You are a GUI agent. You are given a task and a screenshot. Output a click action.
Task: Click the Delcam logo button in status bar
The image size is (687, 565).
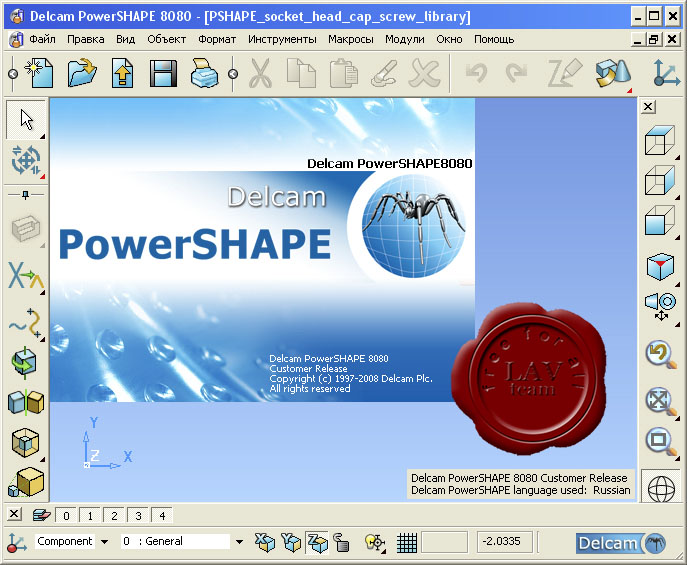point(620,543)
